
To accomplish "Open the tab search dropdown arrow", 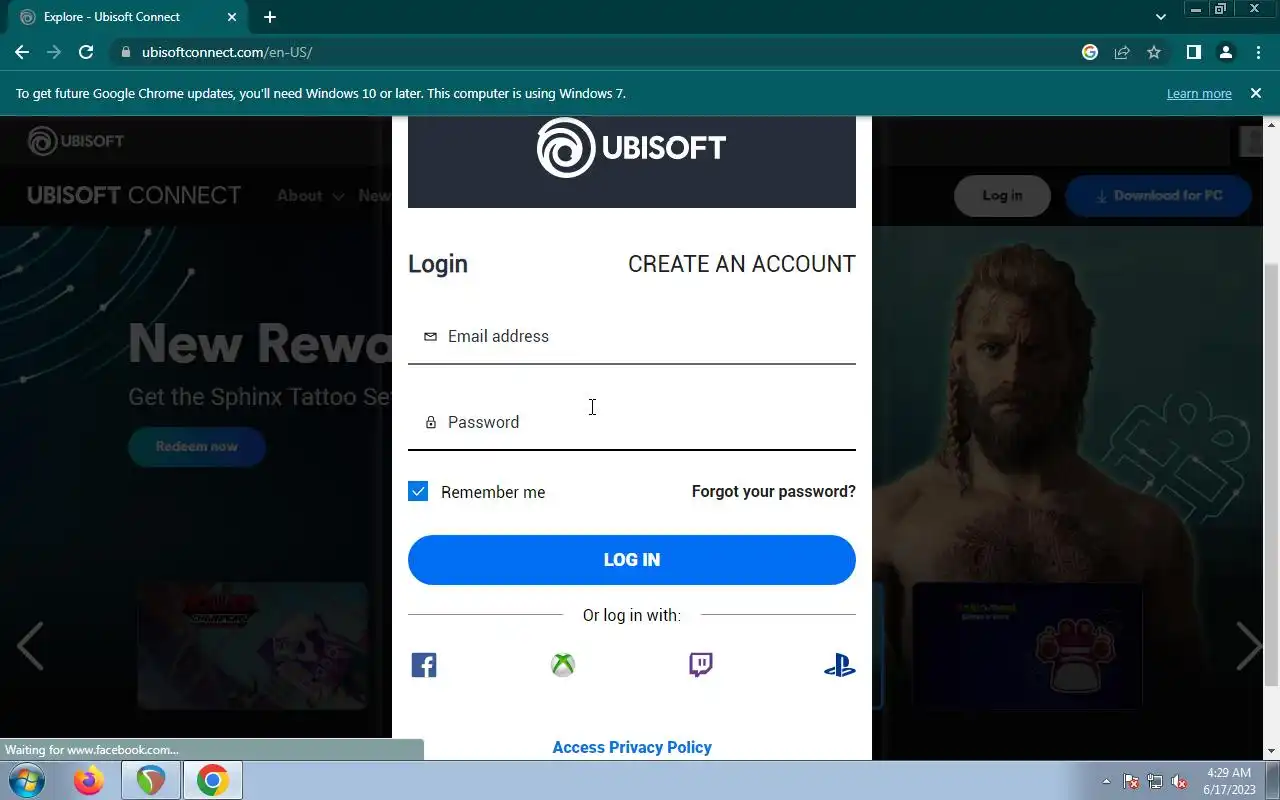I will 1161,17.
